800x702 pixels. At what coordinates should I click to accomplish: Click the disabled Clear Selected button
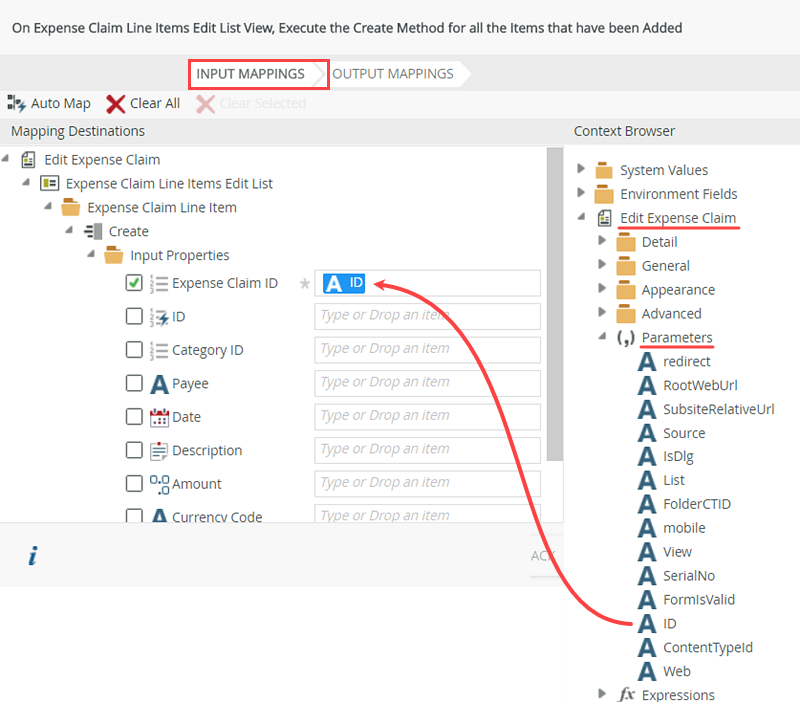click(251, 104)
